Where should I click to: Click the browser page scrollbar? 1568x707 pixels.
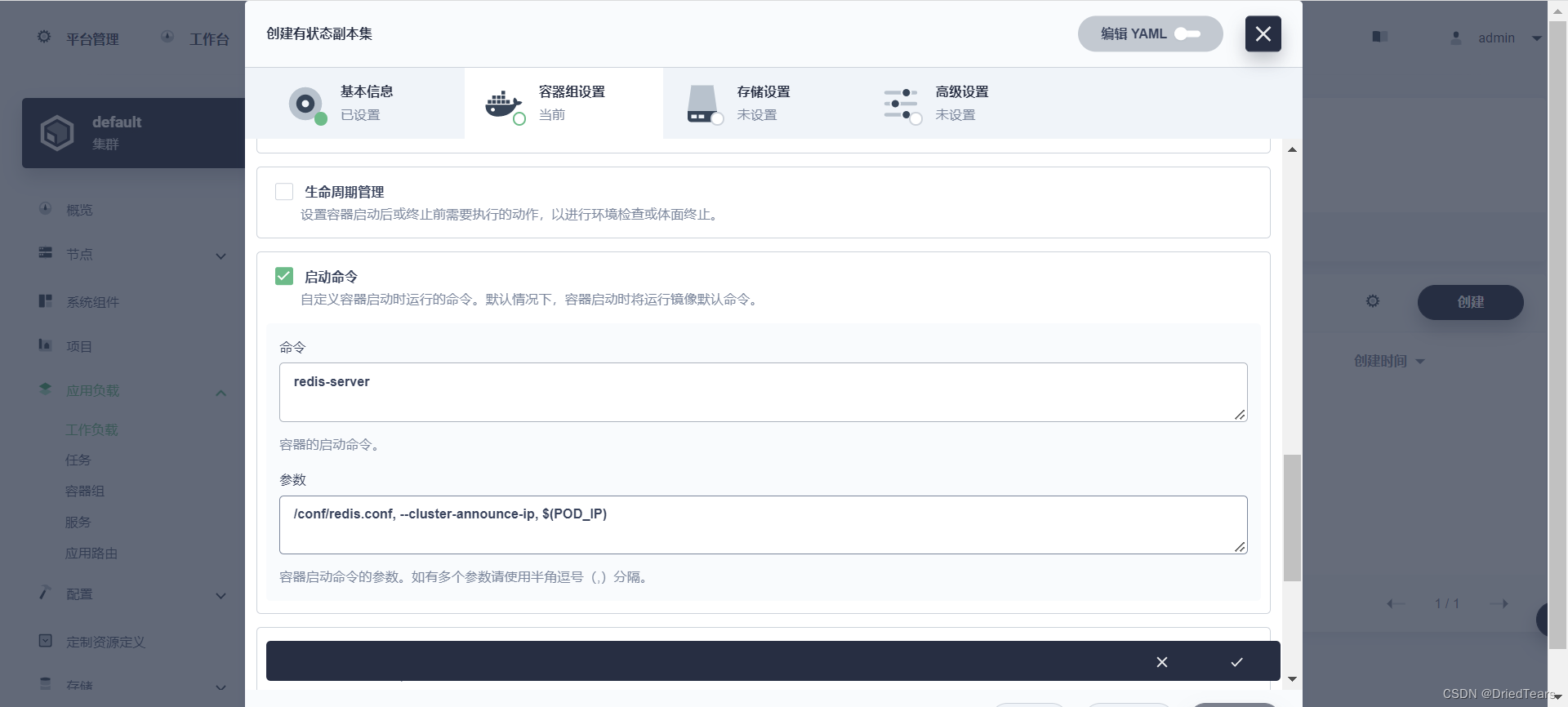1557,335
